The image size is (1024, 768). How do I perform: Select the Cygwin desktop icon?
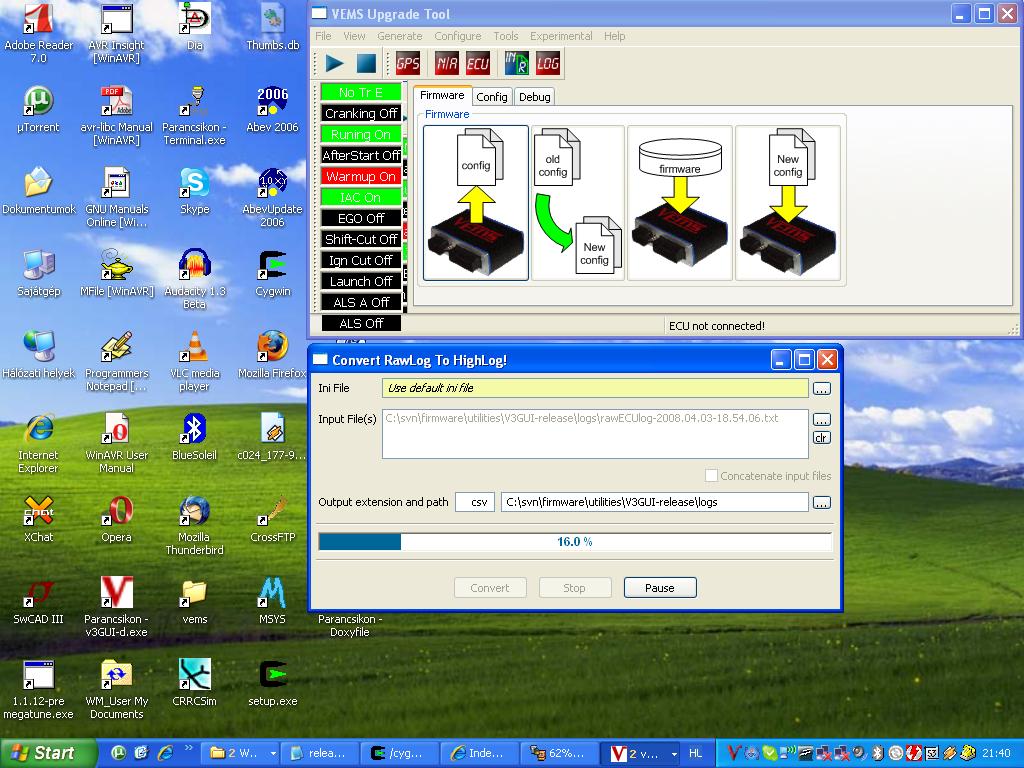[272, 274]
